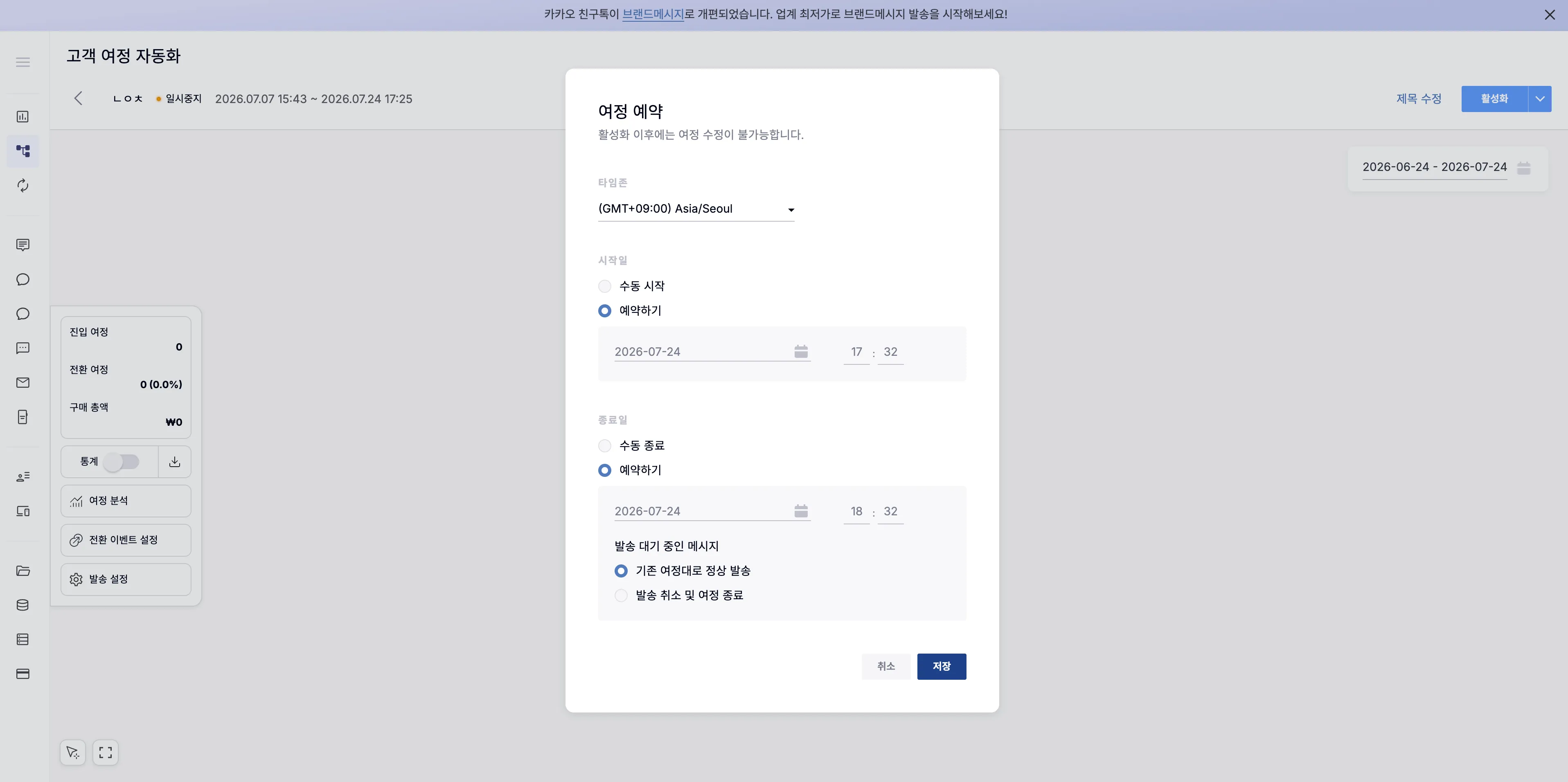Open the text message list icon

23,245
